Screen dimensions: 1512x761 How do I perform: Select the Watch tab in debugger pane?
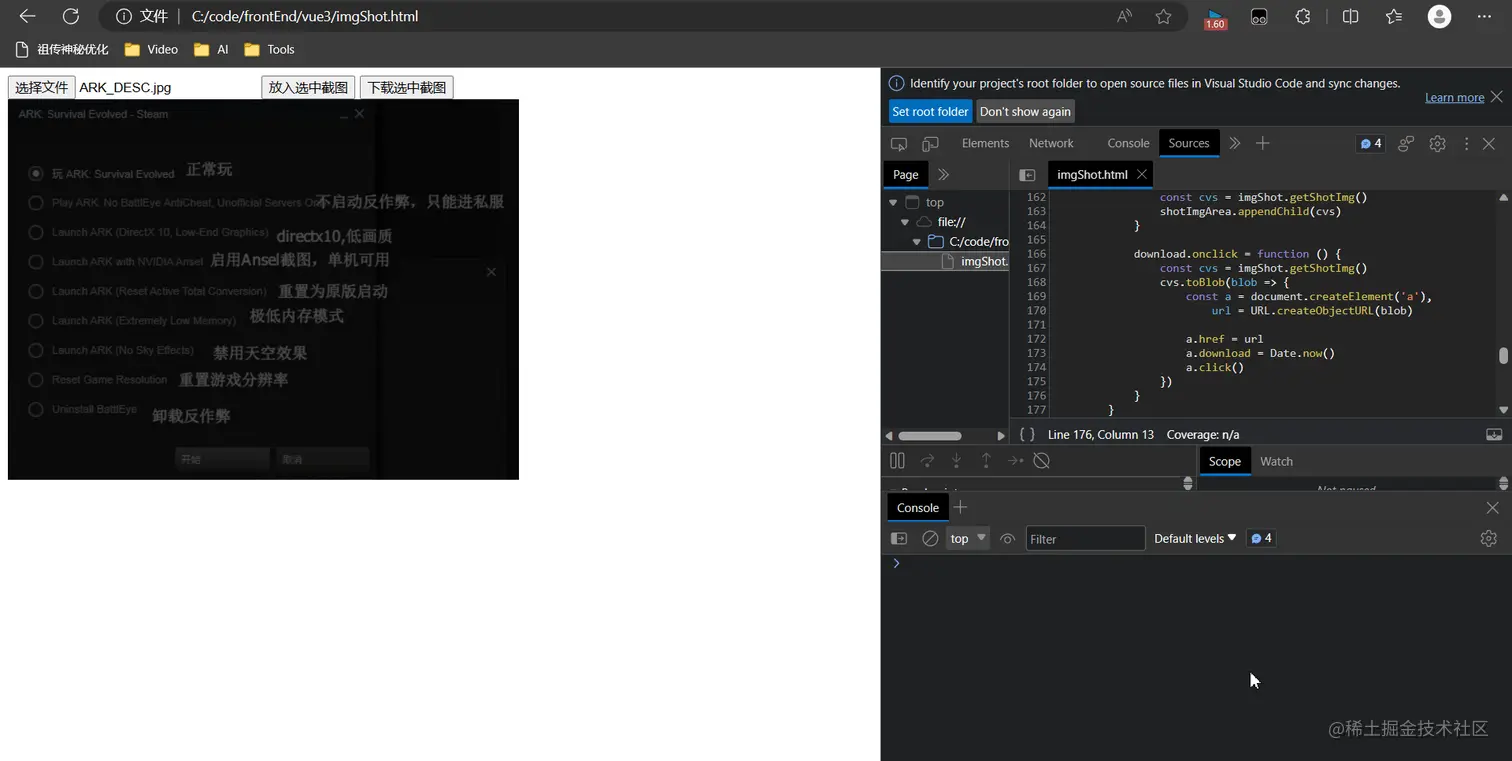pos(1276,461)
